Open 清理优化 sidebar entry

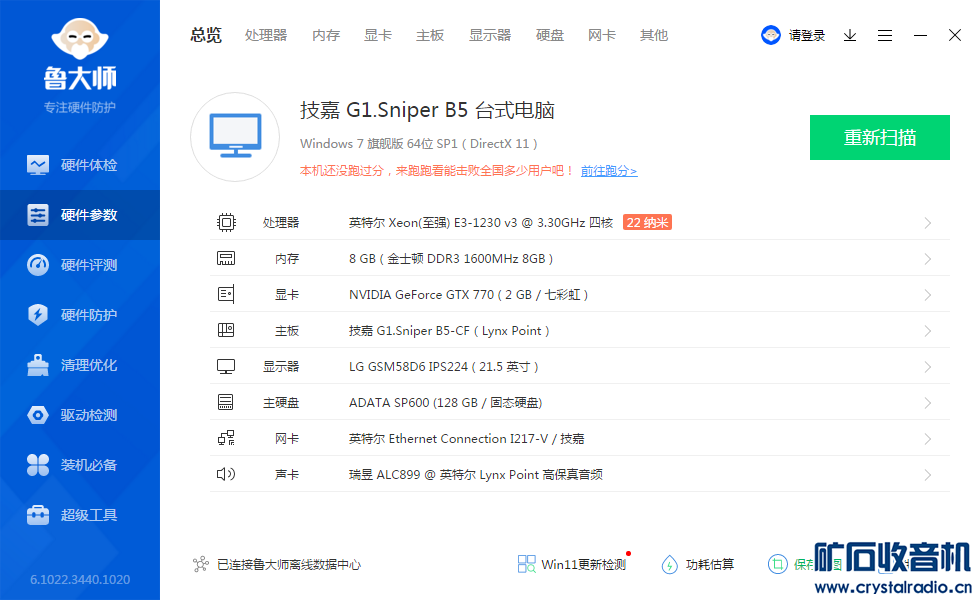tap(80, 365)
